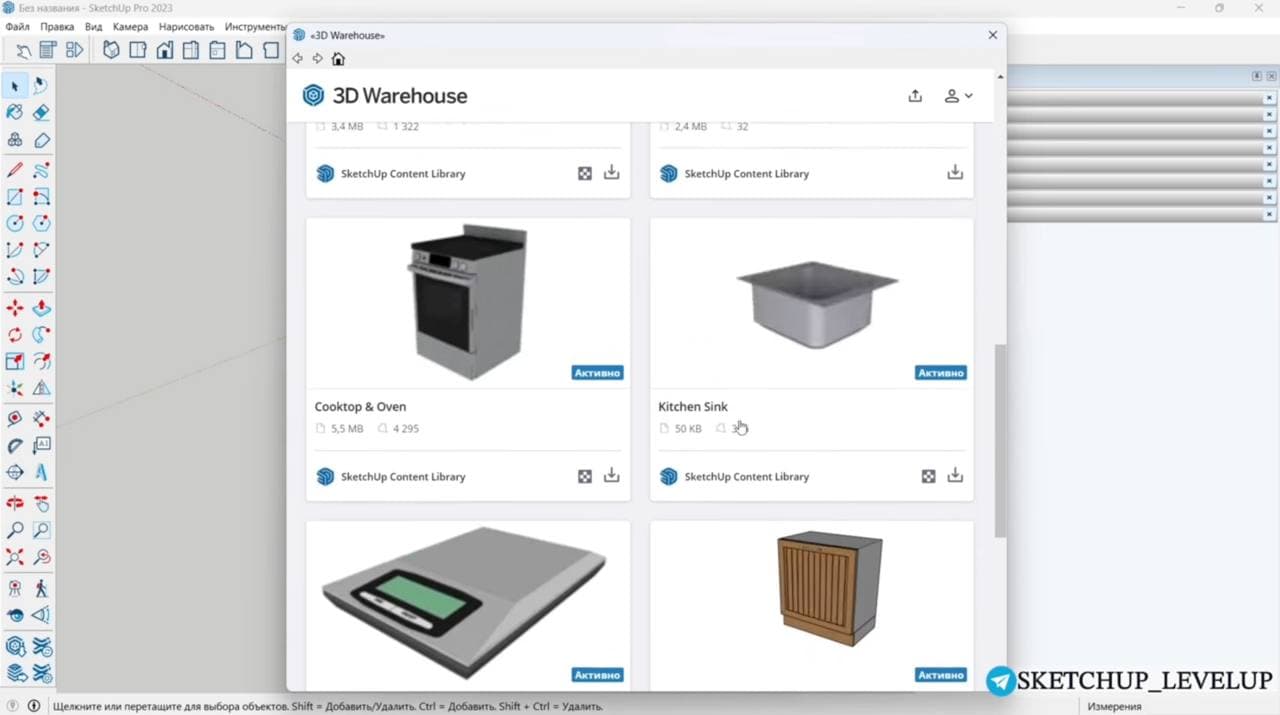Viewport: 1280px width, 715px height.
Task: Pick the Tape Measure tool
Action: click(15, 419)
